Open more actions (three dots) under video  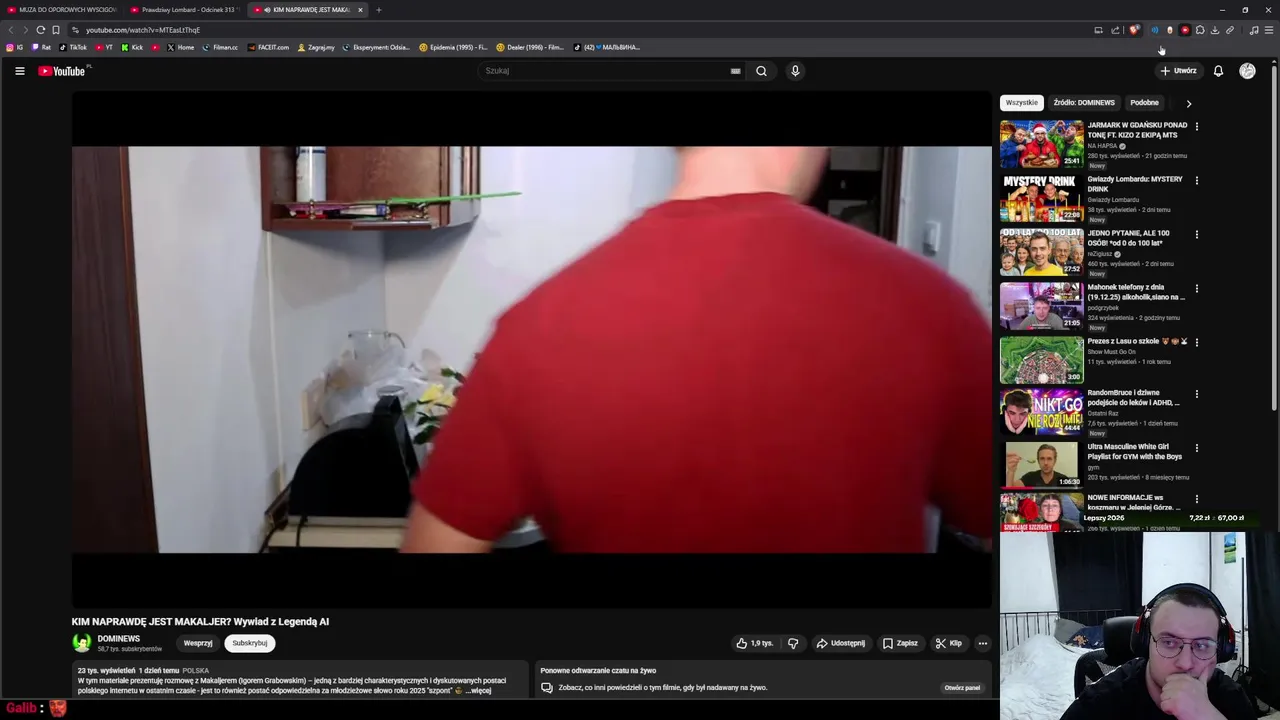click(982, 643)
